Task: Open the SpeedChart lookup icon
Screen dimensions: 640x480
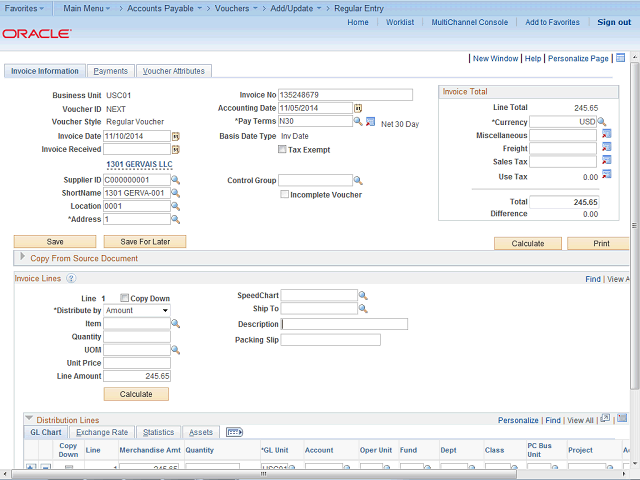Action: [363, 296]
